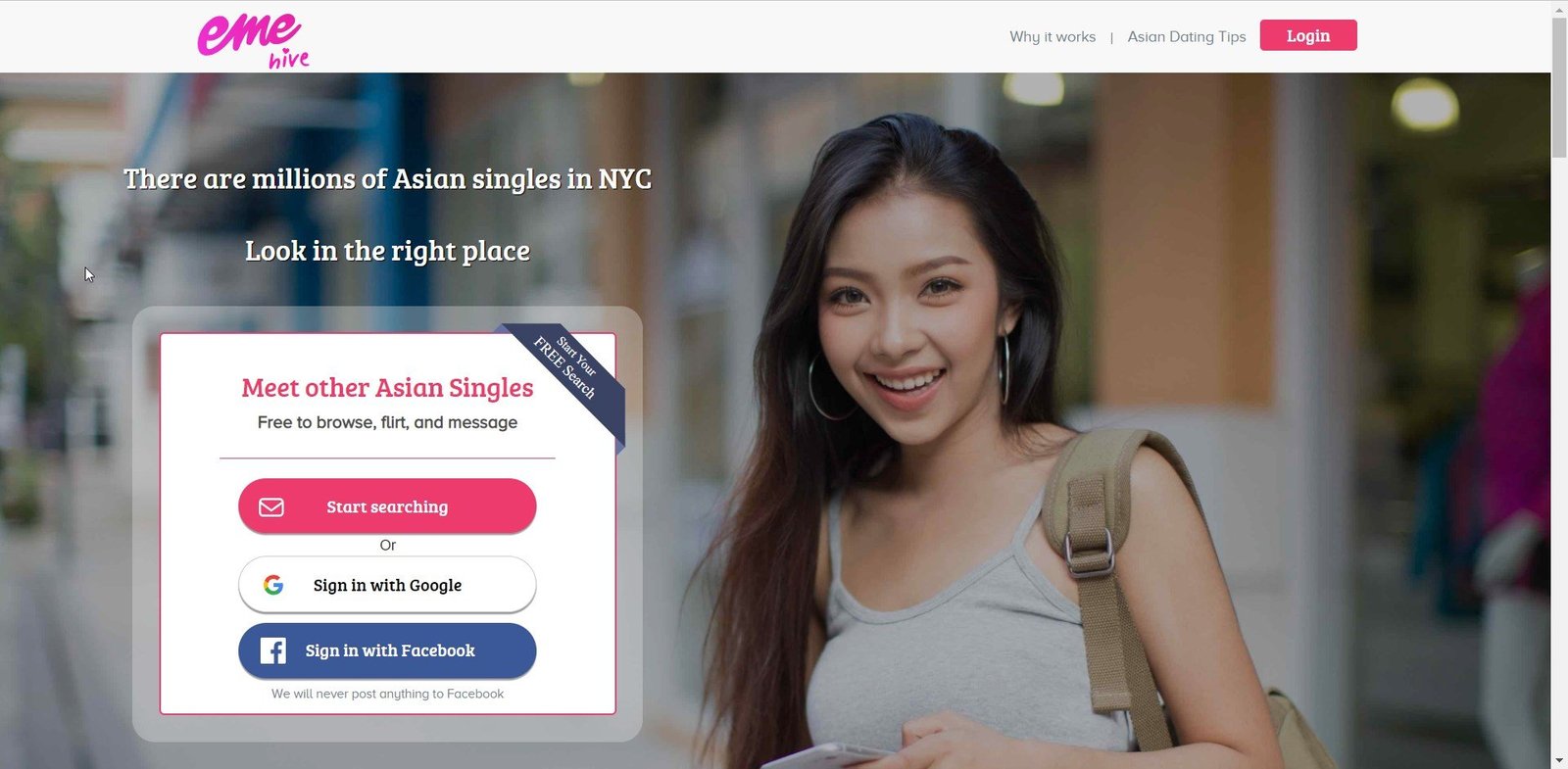Click the EME Hive logo

[254, 39]
